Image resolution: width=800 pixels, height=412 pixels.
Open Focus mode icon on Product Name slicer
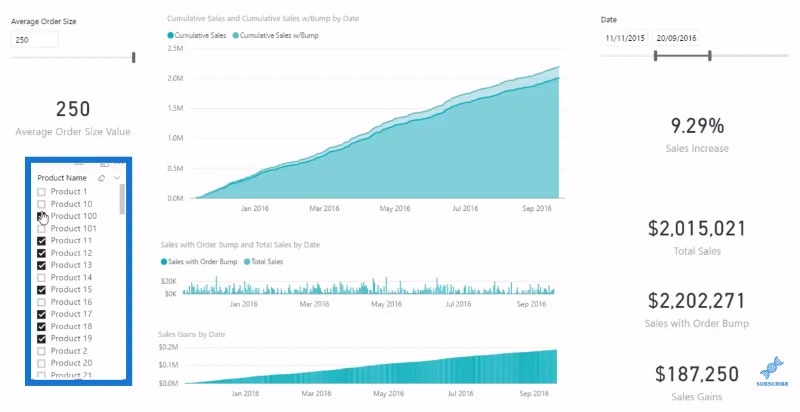(105, 164)
